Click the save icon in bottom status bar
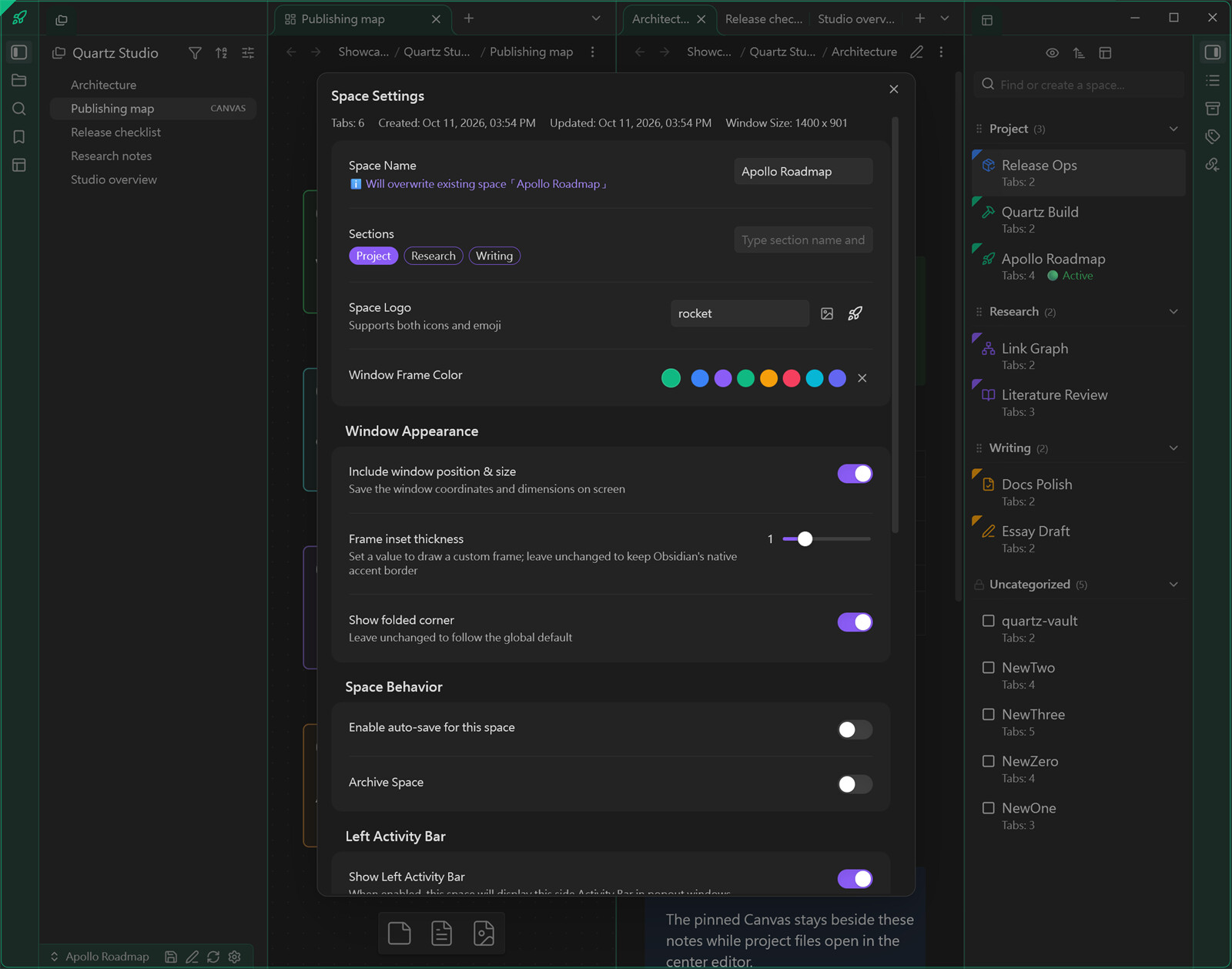The image size is (1232, 969). tap(171, 957)
